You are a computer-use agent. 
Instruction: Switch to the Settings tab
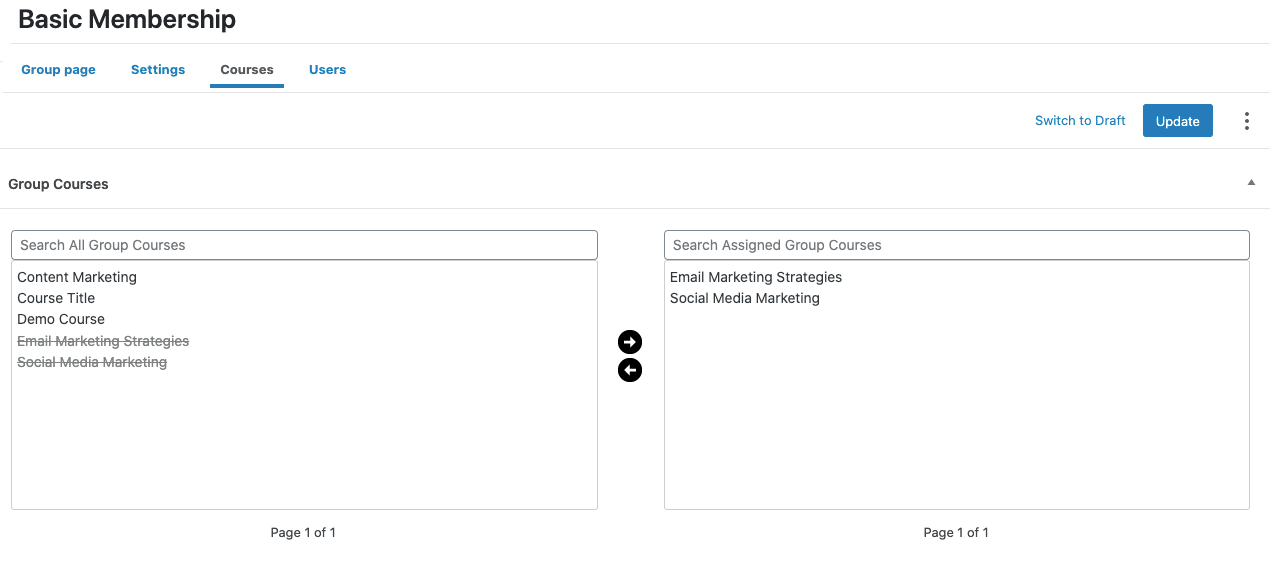click(158, 70)
